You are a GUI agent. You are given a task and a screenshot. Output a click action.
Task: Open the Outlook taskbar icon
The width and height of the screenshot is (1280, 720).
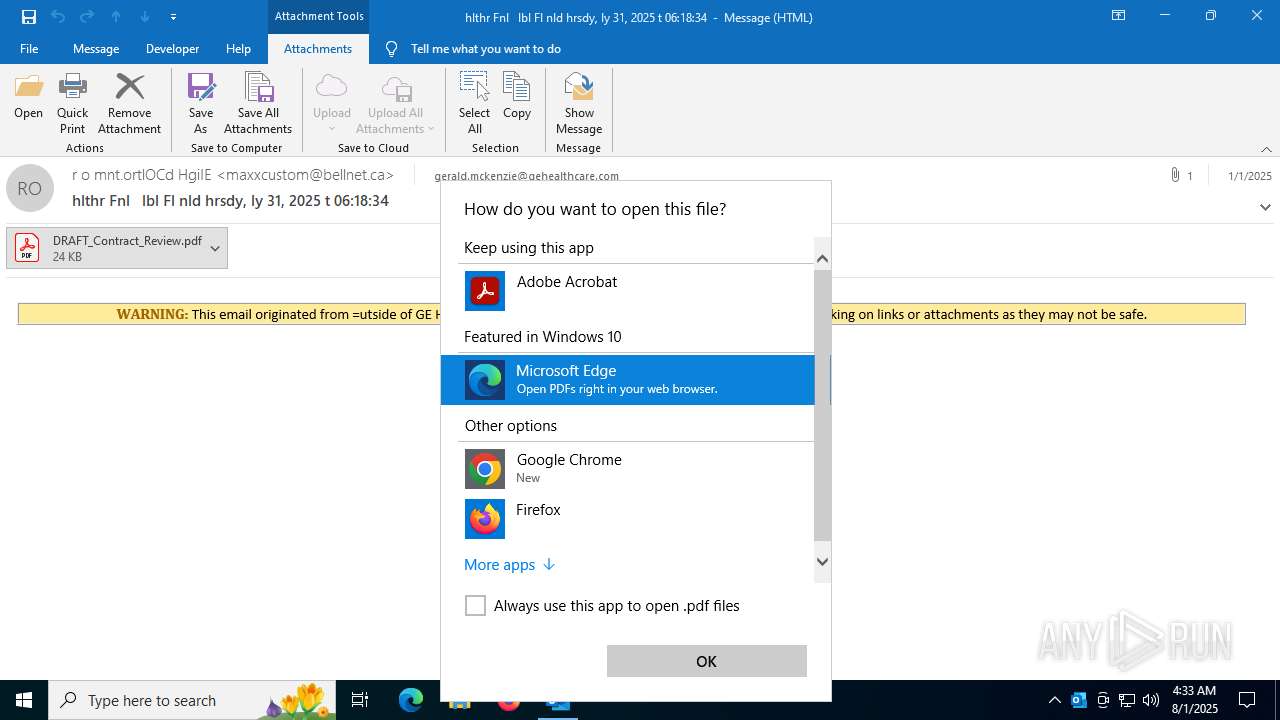click(557, 702)
